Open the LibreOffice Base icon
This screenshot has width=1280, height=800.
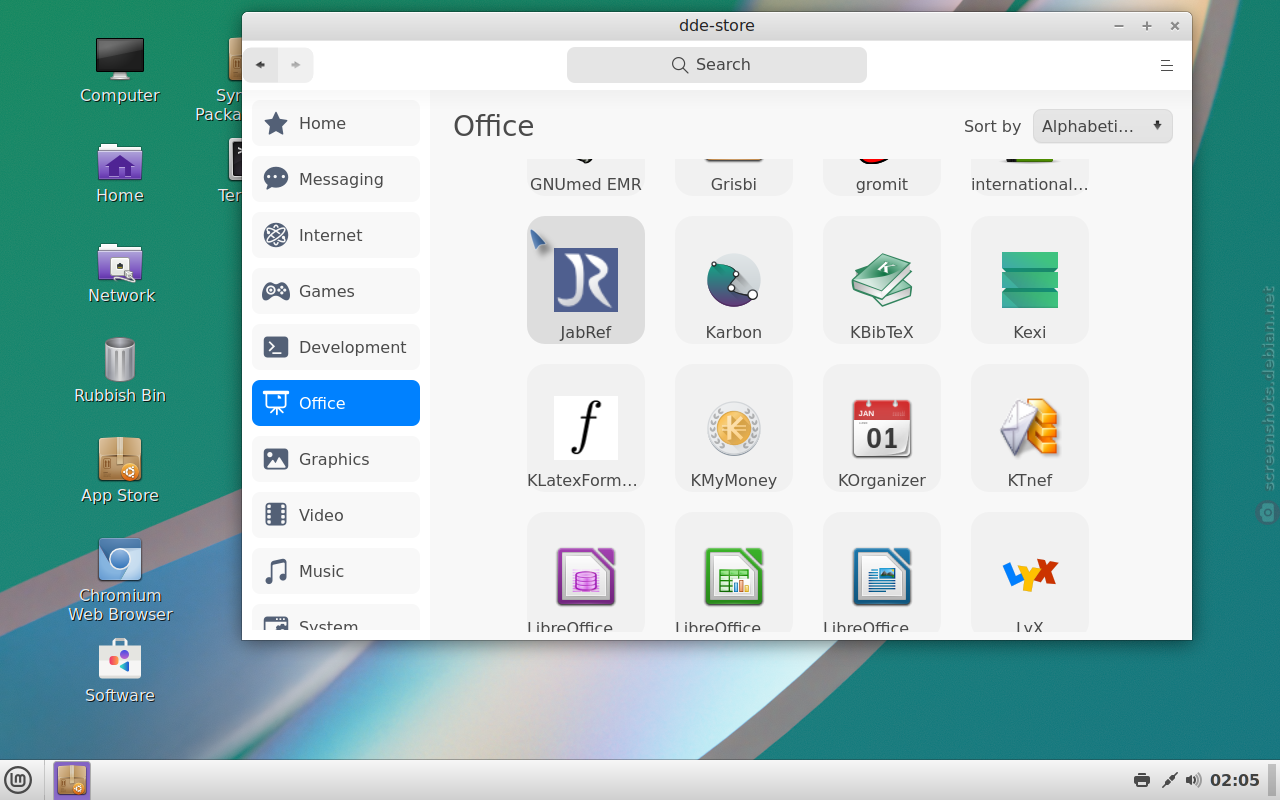pos(586,576)
